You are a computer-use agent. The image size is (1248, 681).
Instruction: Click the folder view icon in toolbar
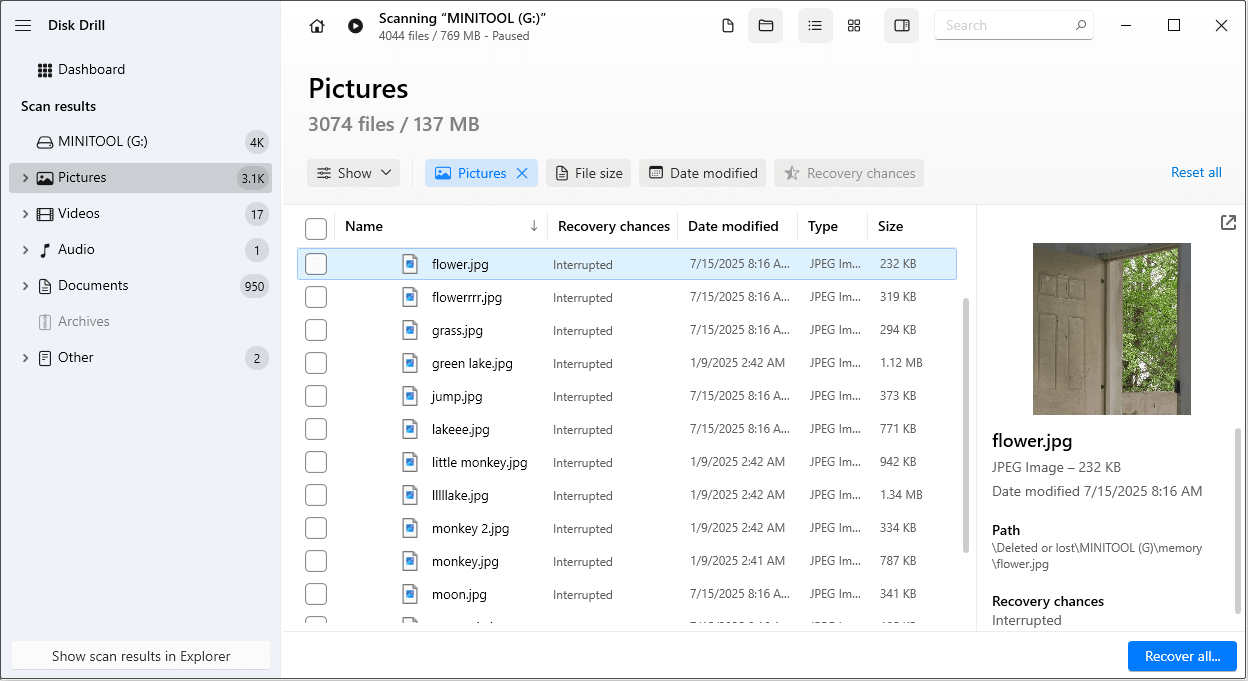pyautogui.click(x=765, y=25)
